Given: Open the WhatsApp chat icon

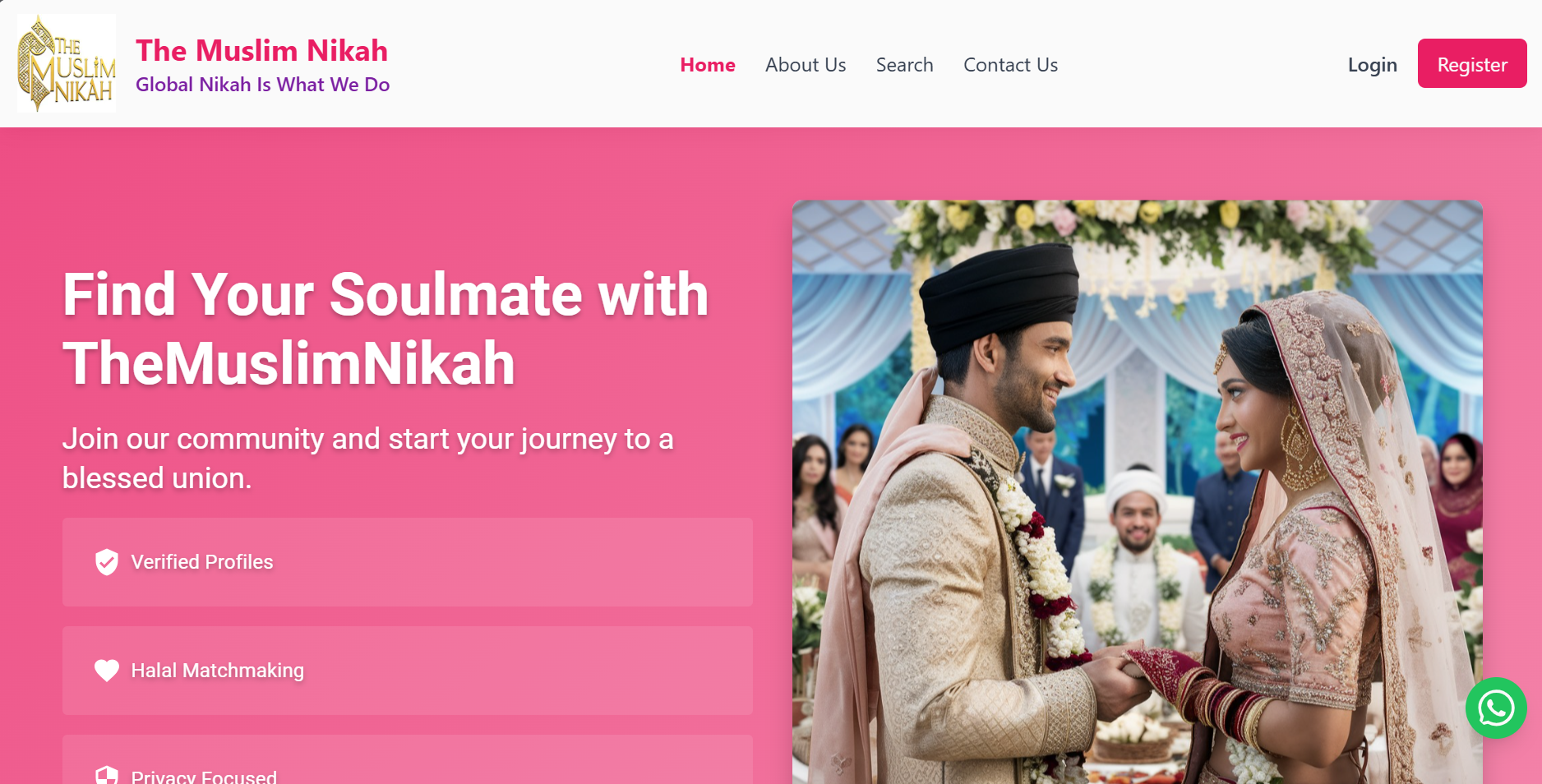Looking at the screenshot, I should point(1496,708).
